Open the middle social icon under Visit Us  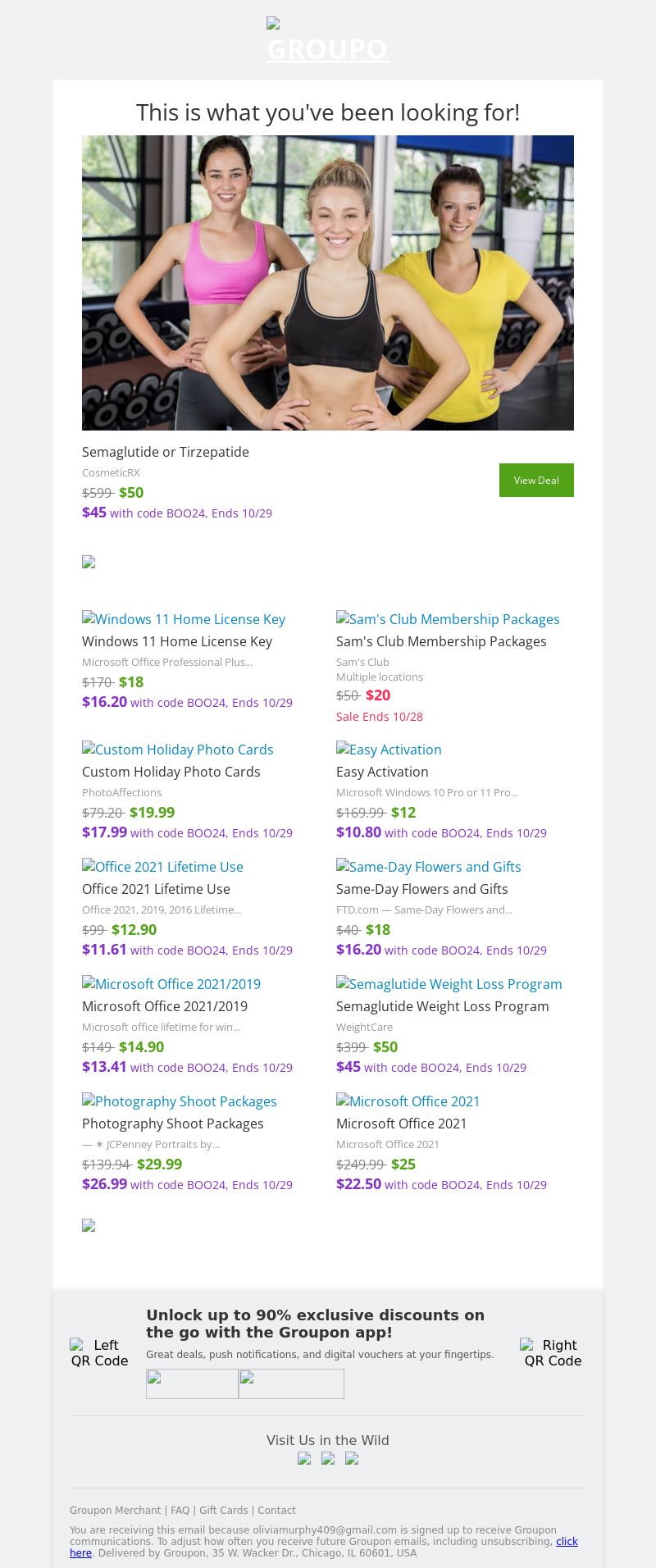(328, 1458)
